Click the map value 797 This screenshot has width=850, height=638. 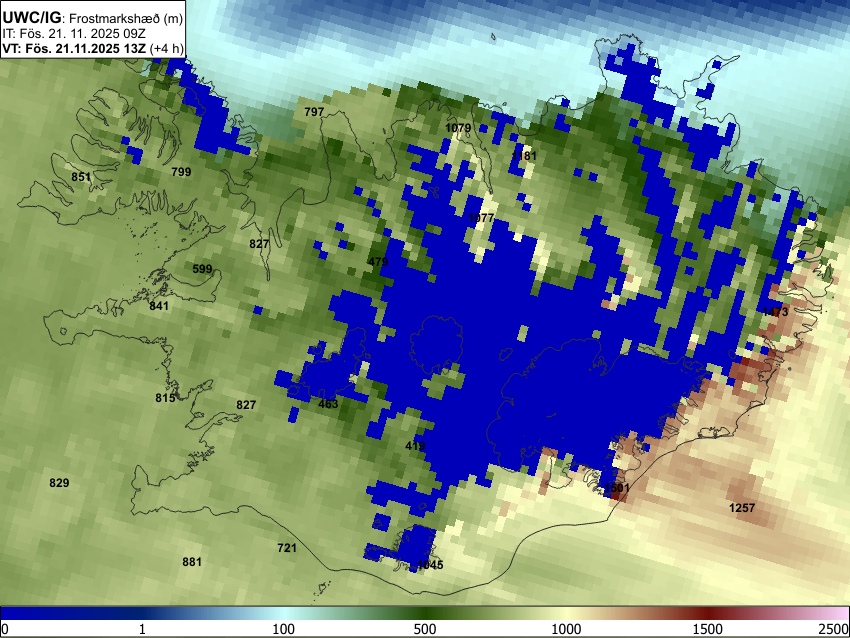[x=314, y=112]
